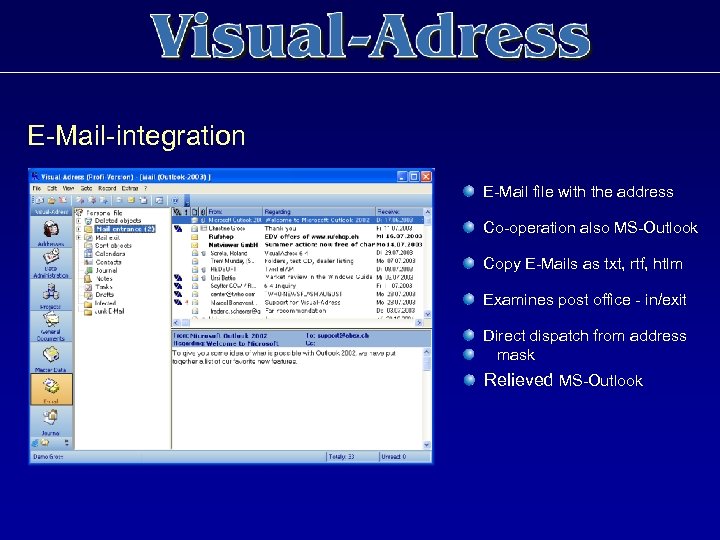Open the Extras menu
Viewport: 720px width, 540px height.
pyautogui.click(x=130, y=188)
